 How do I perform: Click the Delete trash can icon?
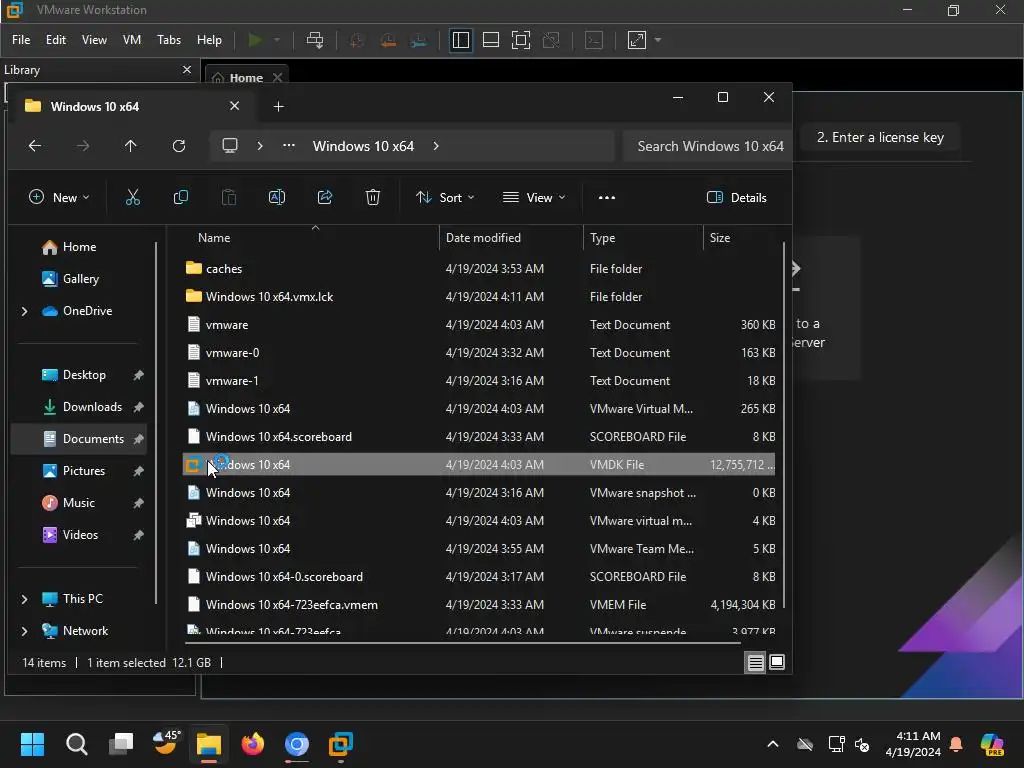click(373, 197)
